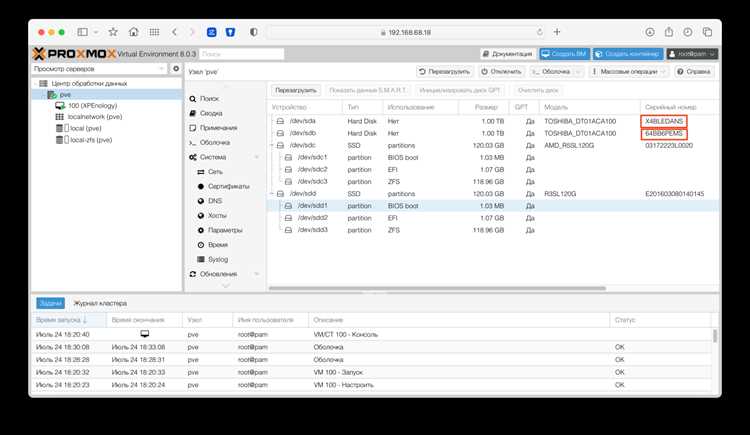The width and height of the screenshot is (750, 435).
Task: Click the node Перезагрузить button with the reload icon
Action: click(444, 72)
